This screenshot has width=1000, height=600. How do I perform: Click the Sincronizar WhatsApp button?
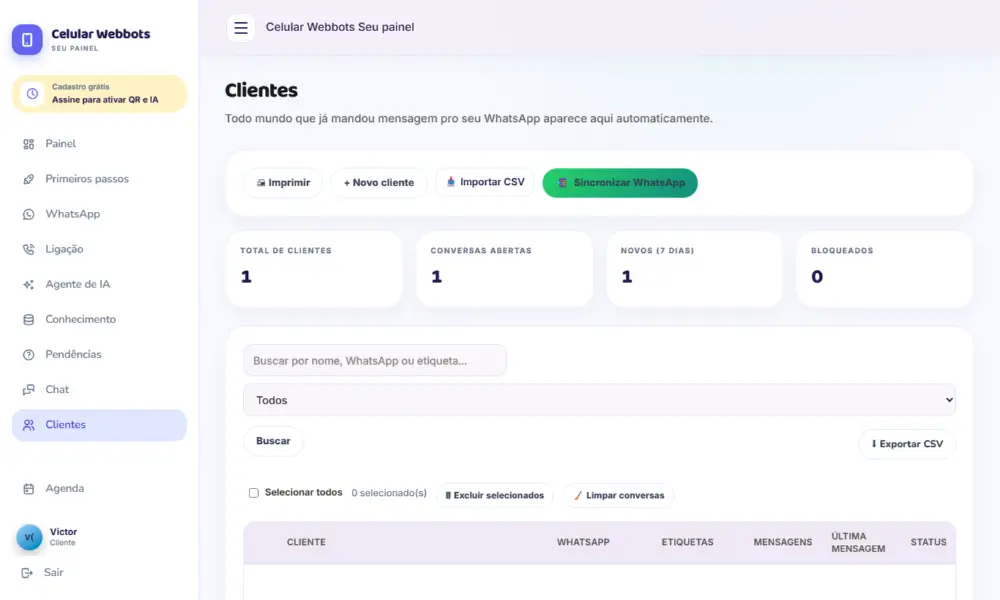tap(620, 183)
